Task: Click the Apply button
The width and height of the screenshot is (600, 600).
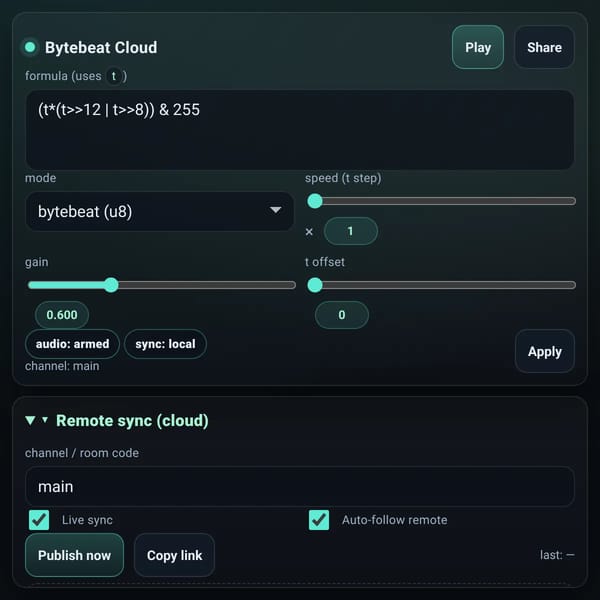Action: (x=545, y=351)
